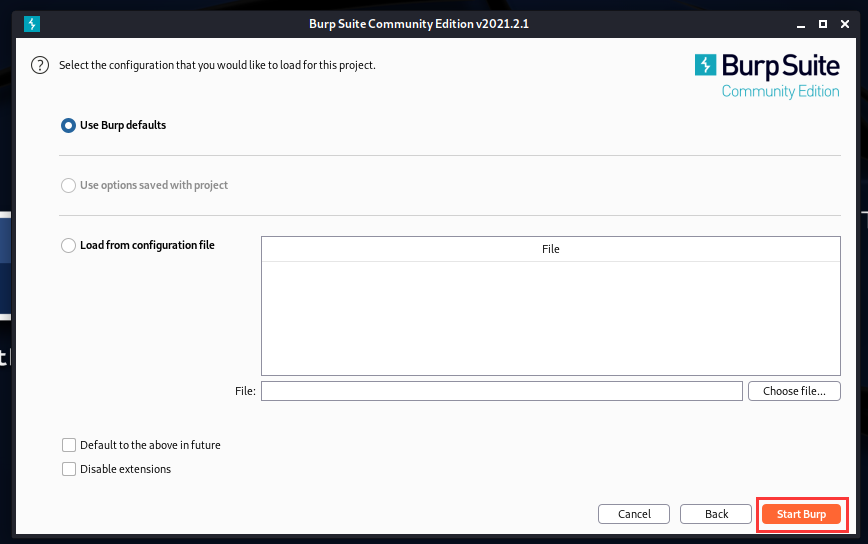
Task: Click the File path input field
Action: 501,391
